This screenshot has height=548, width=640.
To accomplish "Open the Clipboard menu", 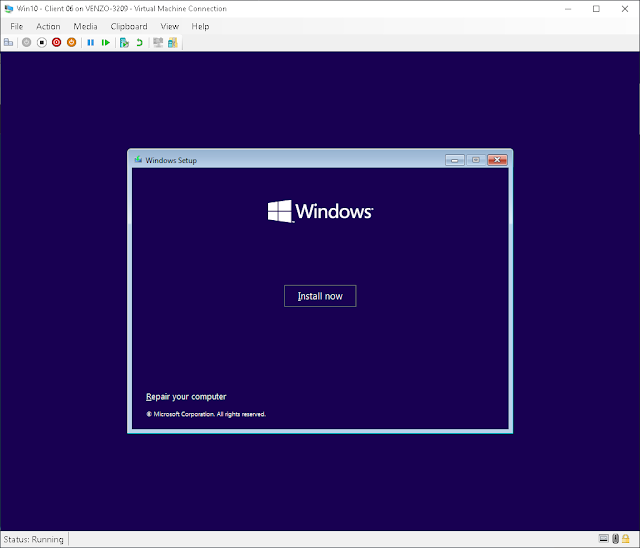I will pos(129,27).
